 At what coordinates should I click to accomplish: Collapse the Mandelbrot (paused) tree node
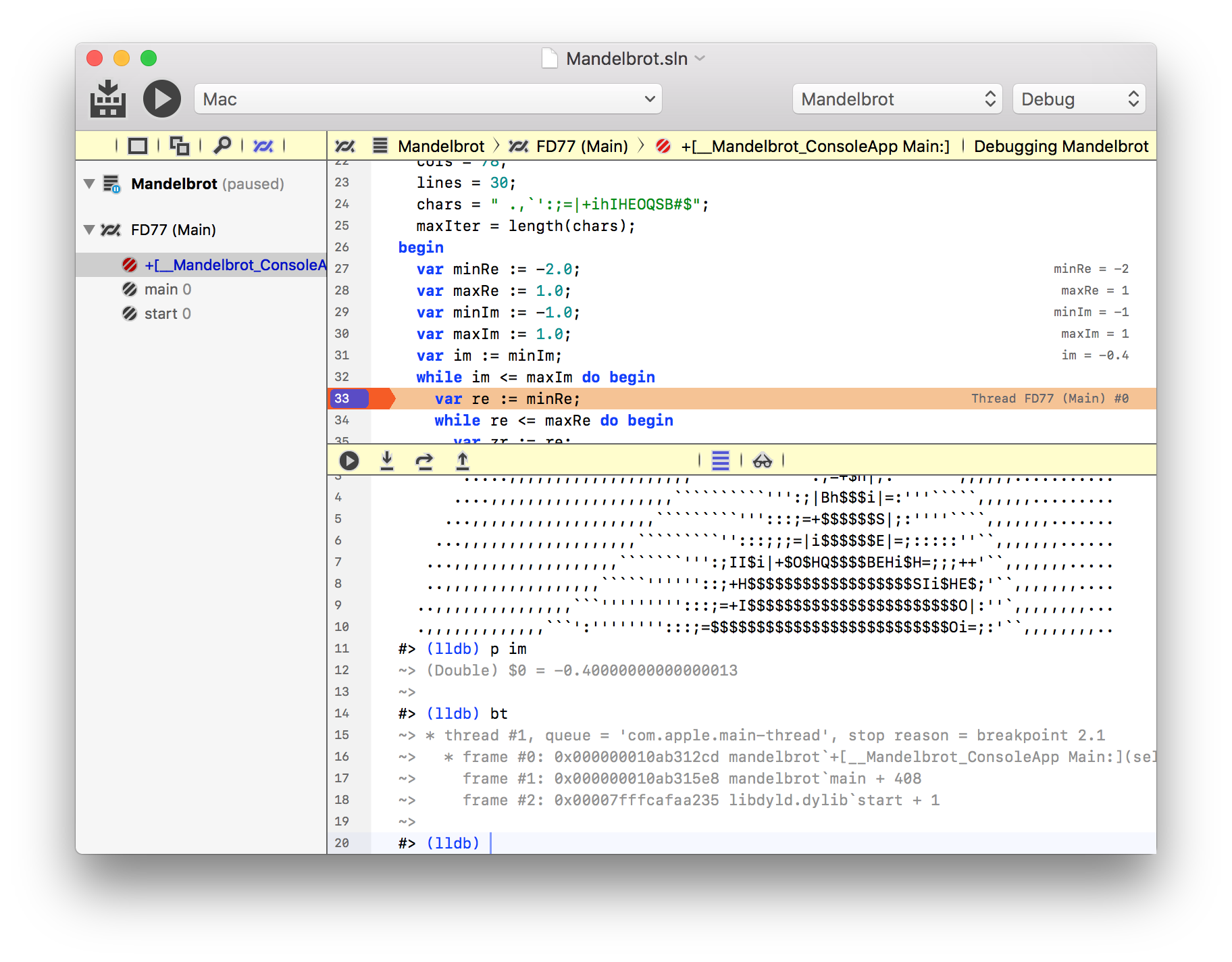tap(89, 184)
